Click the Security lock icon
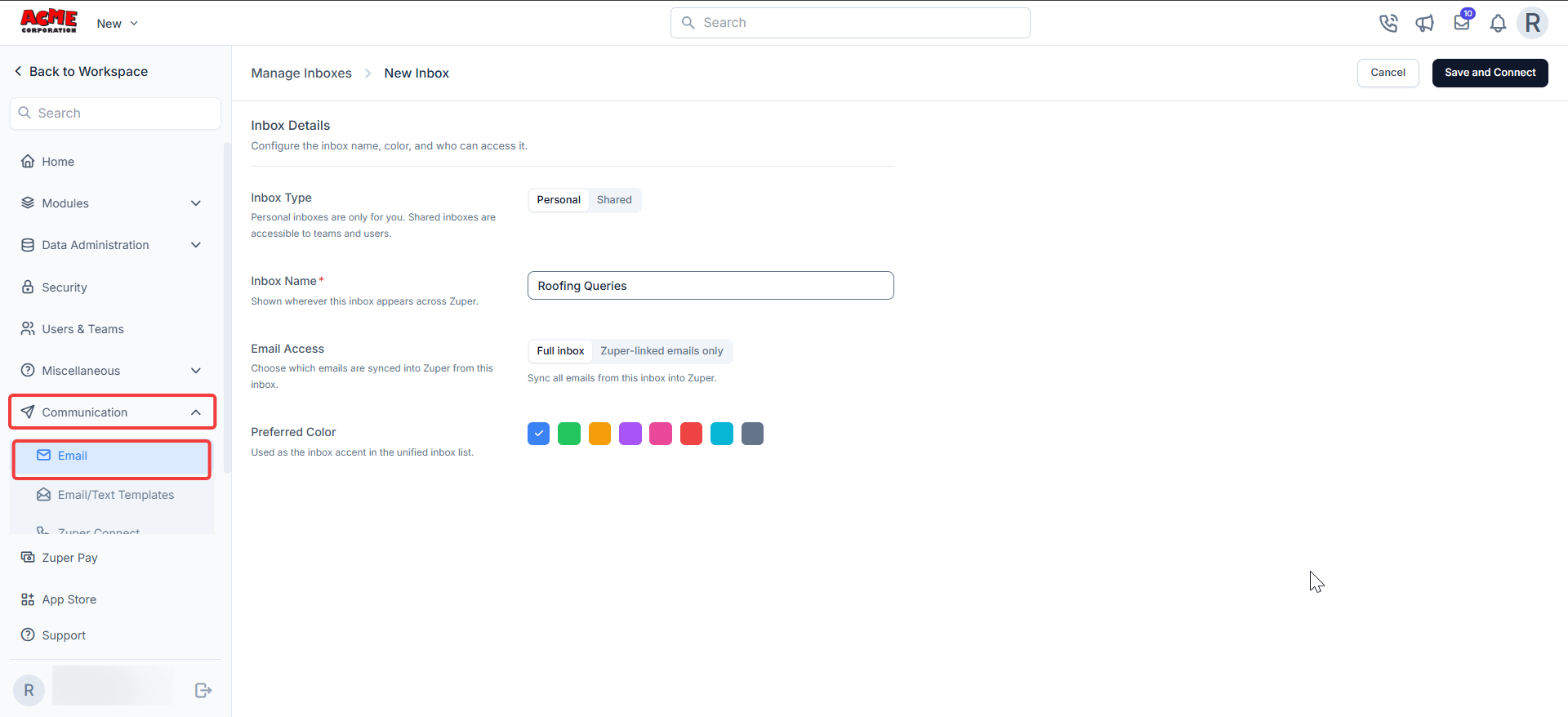Screen dimensions: 1568x717 (x=28, y=287)
